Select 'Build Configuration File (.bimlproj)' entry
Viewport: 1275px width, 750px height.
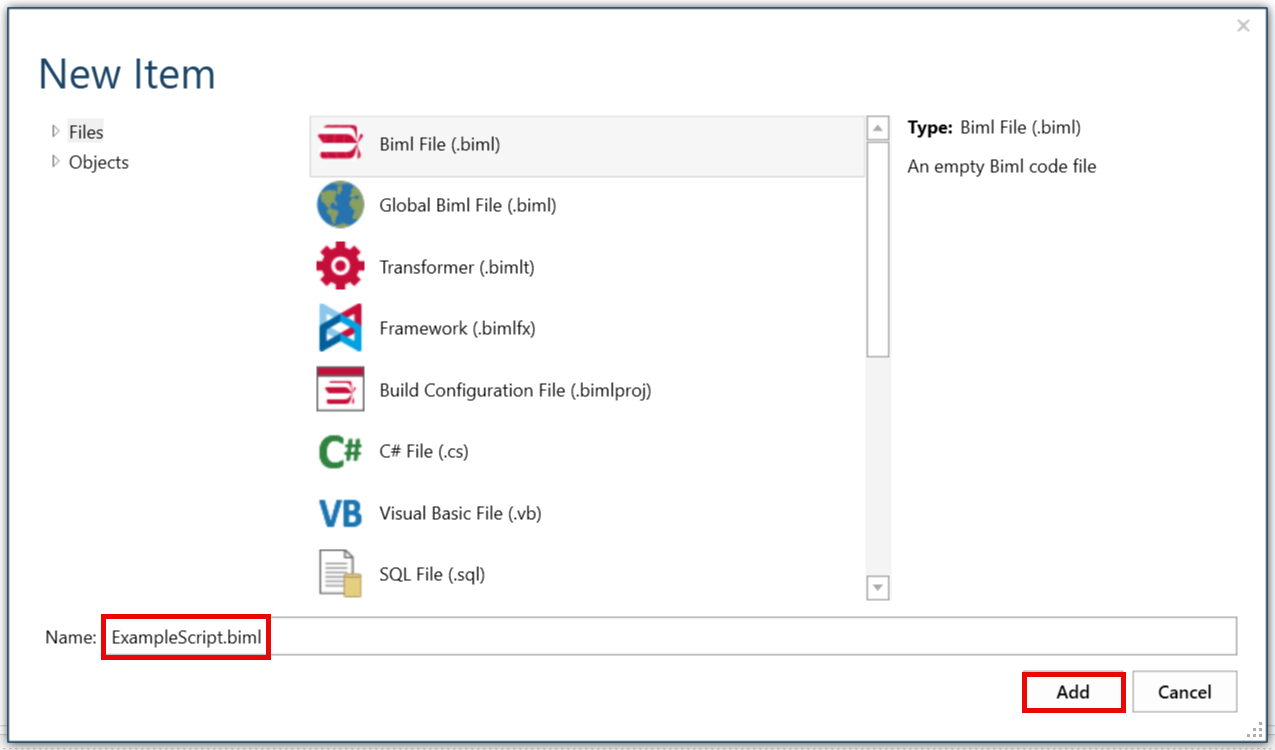[587, 390]
